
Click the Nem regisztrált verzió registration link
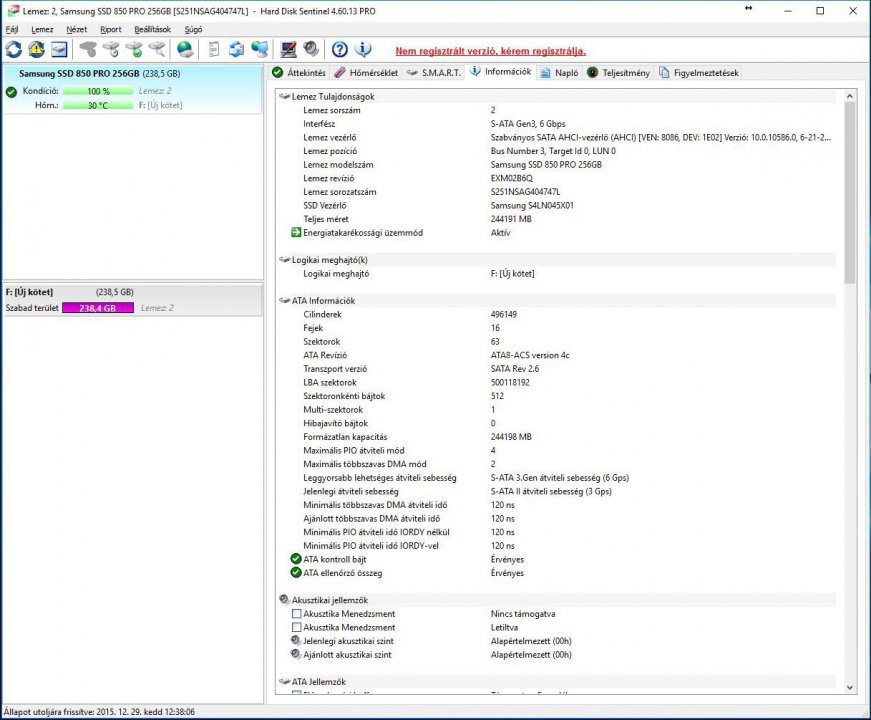(490, 51)
